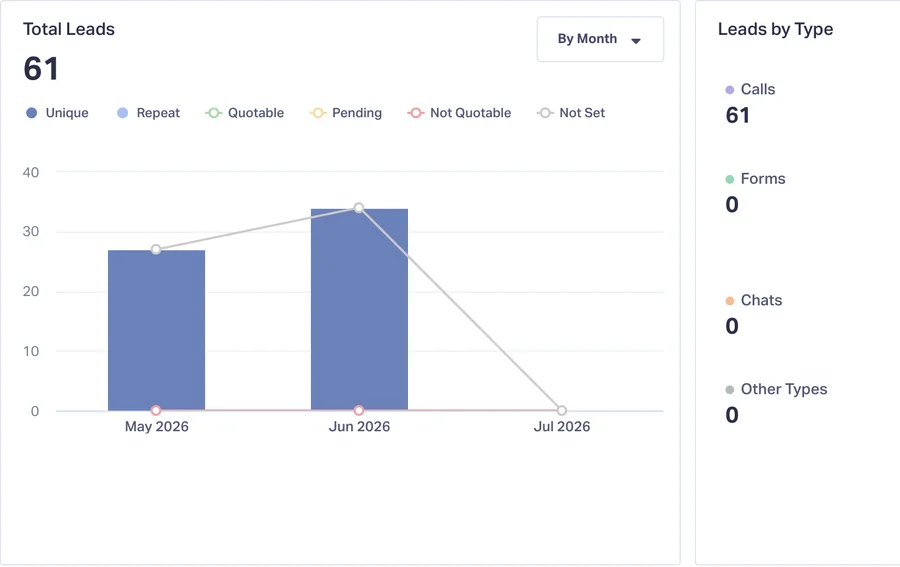The image size is (900, 567).
Task: Click the Leads by Type heading
Action: click(775, 29)
